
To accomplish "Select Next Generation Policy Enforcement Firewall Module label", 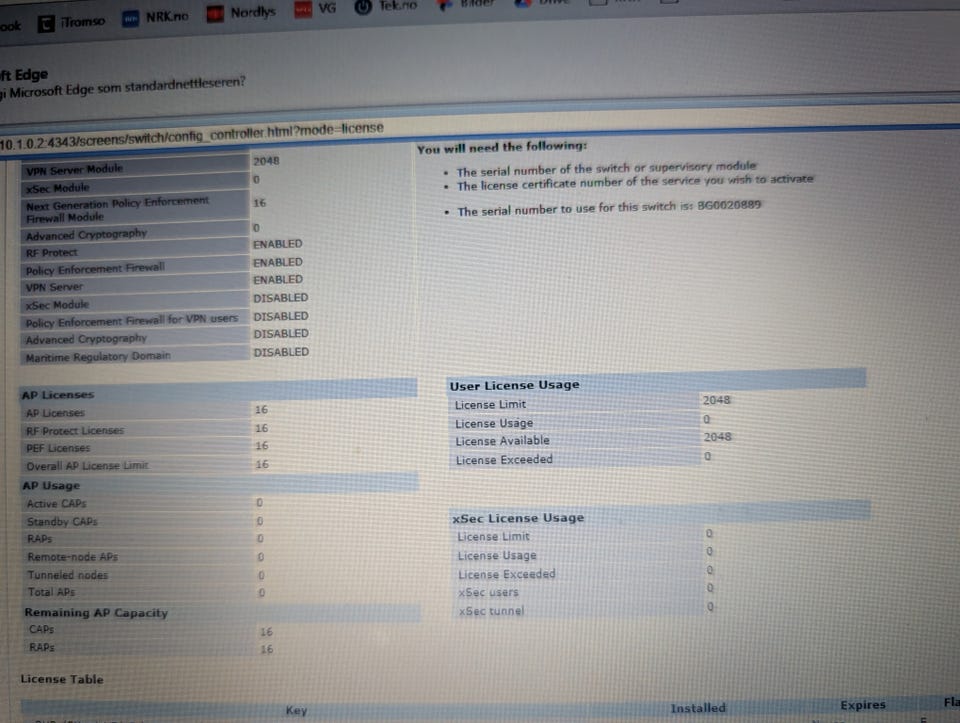I will click(x=118, y=209).
